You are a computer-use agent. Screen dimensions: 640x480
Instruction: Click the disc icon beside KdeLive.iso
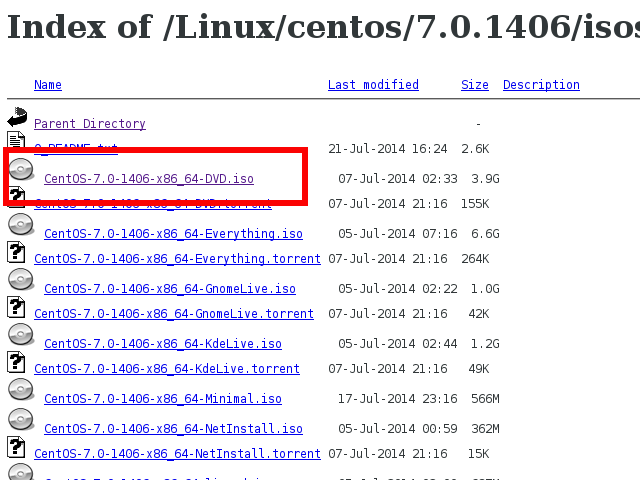point(20,335)
